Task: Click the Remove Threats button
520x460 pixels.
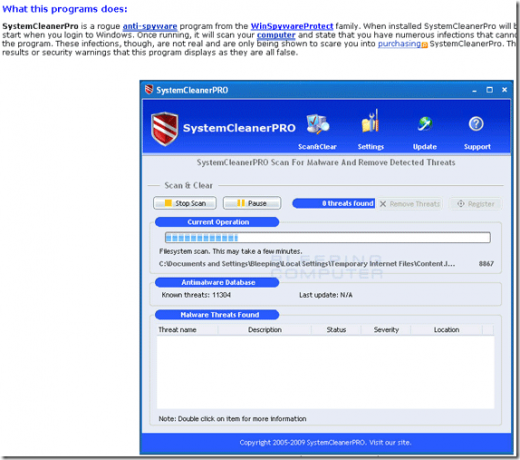Action: [410, 204]
